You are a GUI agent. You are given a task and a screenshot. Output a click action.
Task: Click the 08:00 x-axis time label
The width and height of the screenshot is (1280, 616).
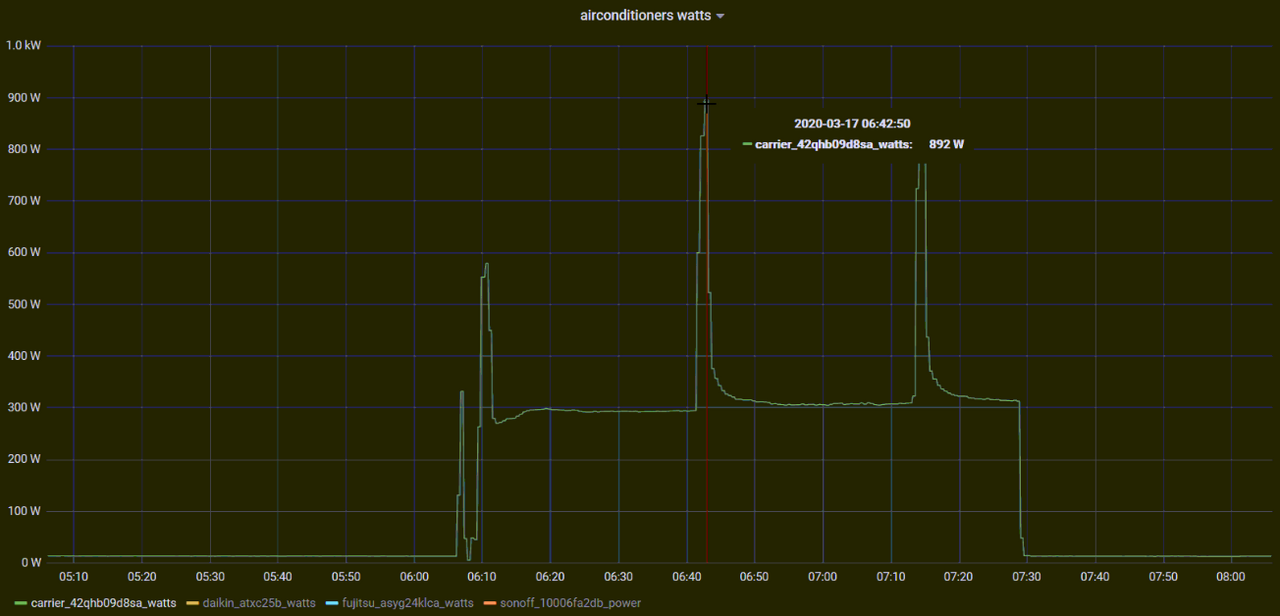(x=1230, y=577)
